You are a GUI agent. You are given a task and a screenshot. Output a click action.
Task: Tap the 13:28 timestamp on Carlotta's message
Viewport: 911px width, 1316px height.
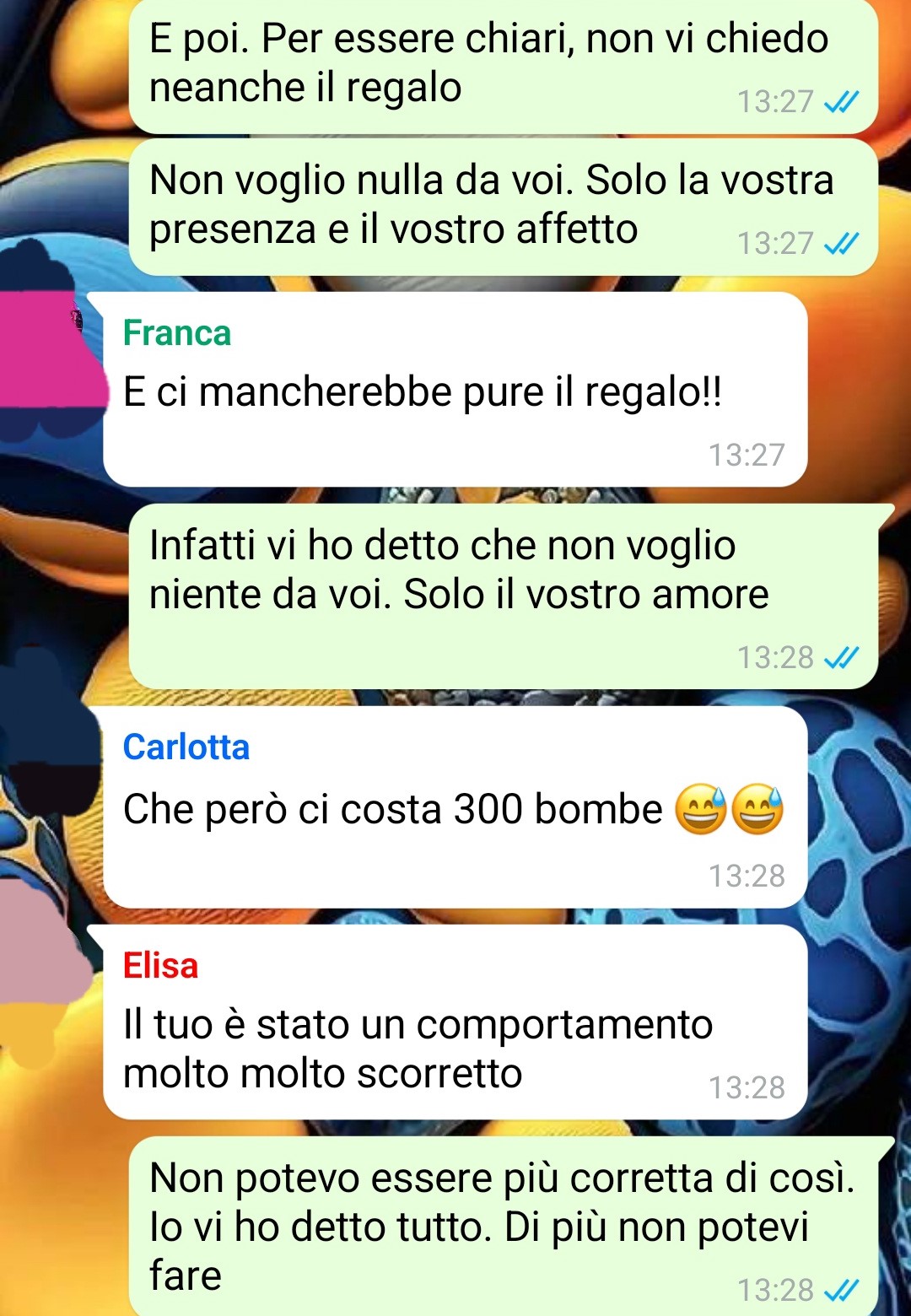747,876
